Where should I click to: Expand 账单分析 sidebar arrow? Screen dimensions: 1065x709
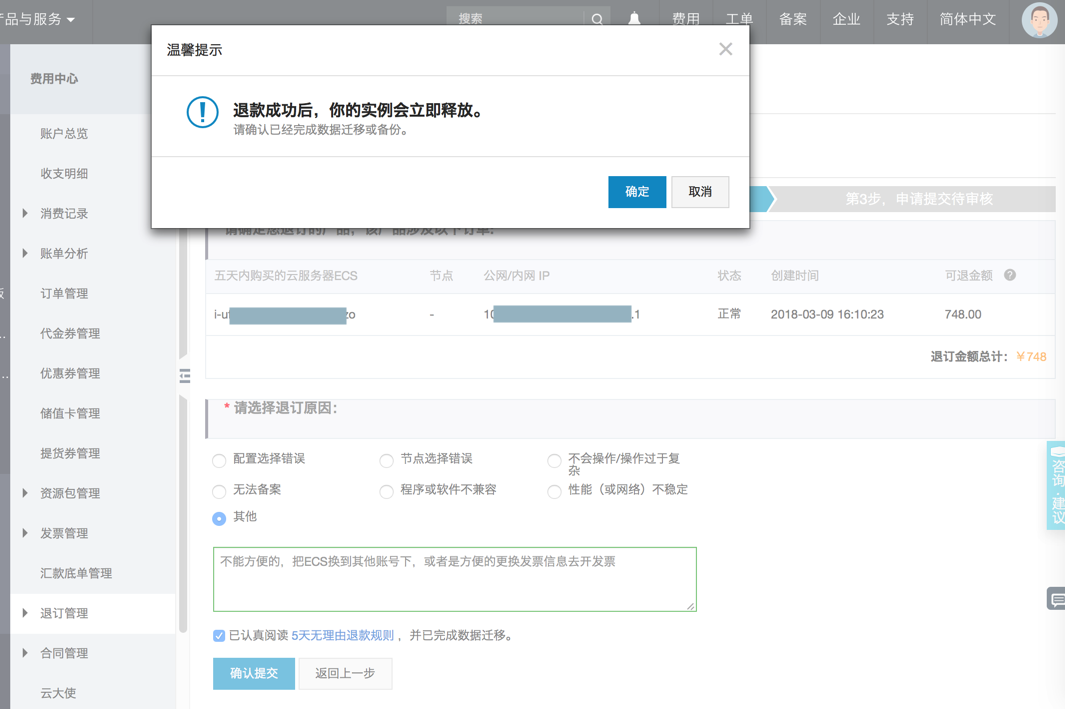[x=25, y=253]
